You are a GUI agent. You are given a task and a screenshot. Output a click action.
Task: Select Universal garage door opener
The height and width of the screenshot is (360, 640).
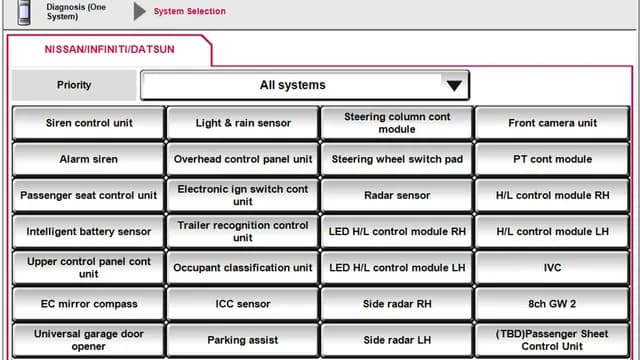pos(89,340)
